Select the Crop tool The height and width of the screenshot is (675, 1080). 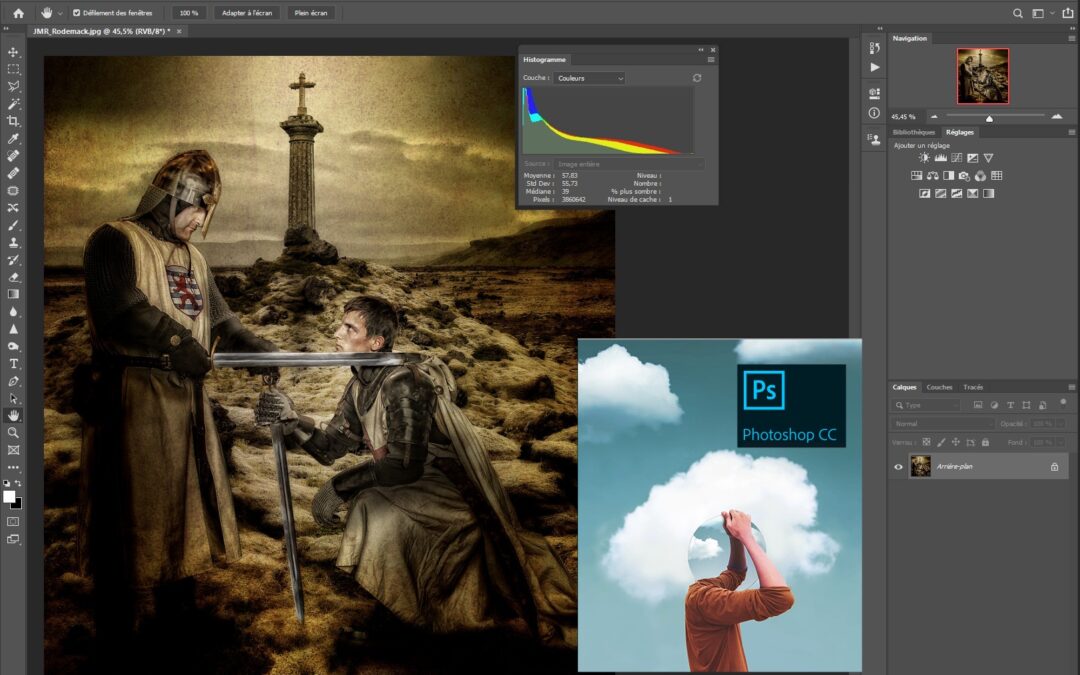click(x=14, y=120)
